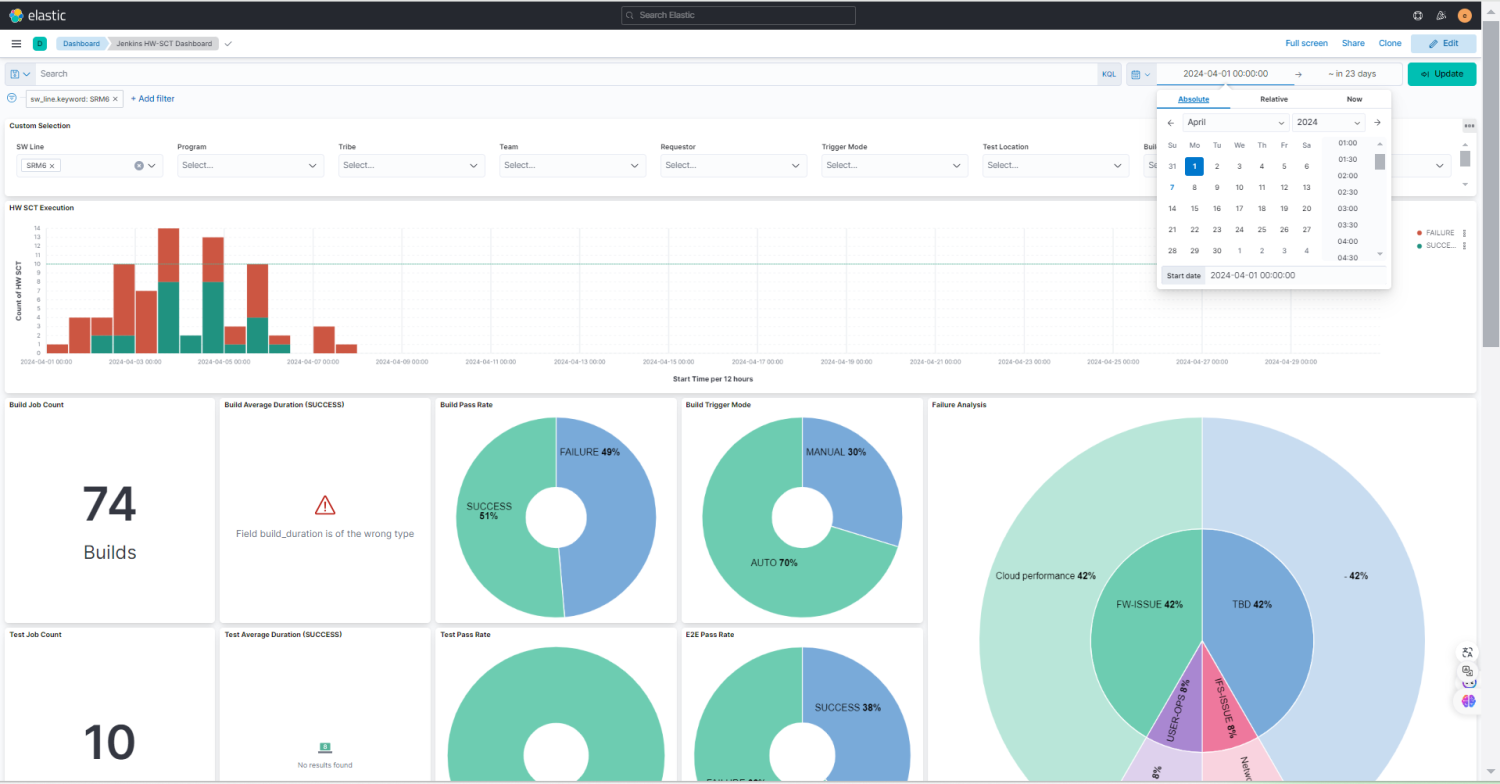Viewport: 1500px width, 784px height.
Task: Click the Edit button
Action: click(1443, 44)
